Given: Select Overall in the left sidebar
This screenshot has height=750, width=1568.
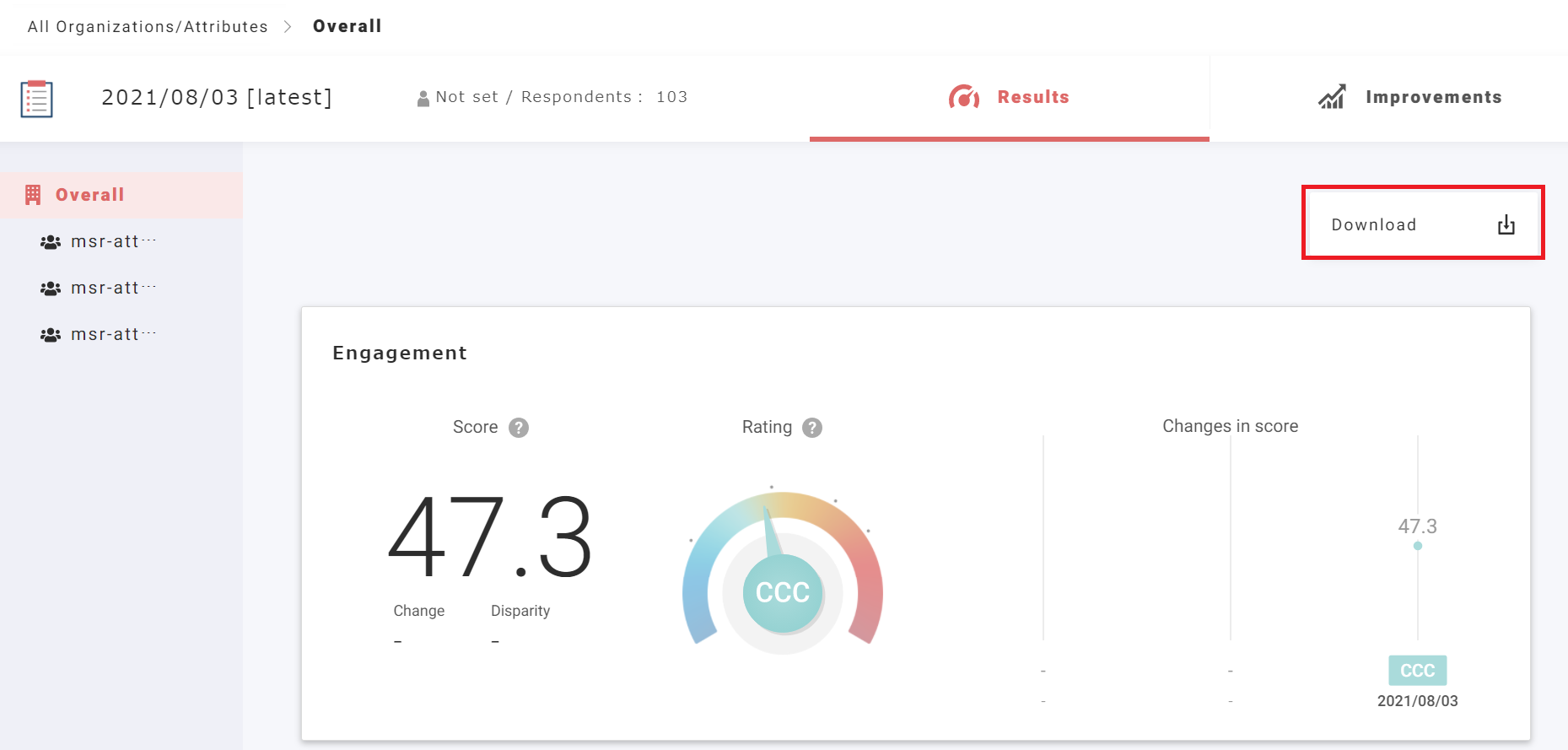Looking at the screenshot, I should tap(90, 195).
